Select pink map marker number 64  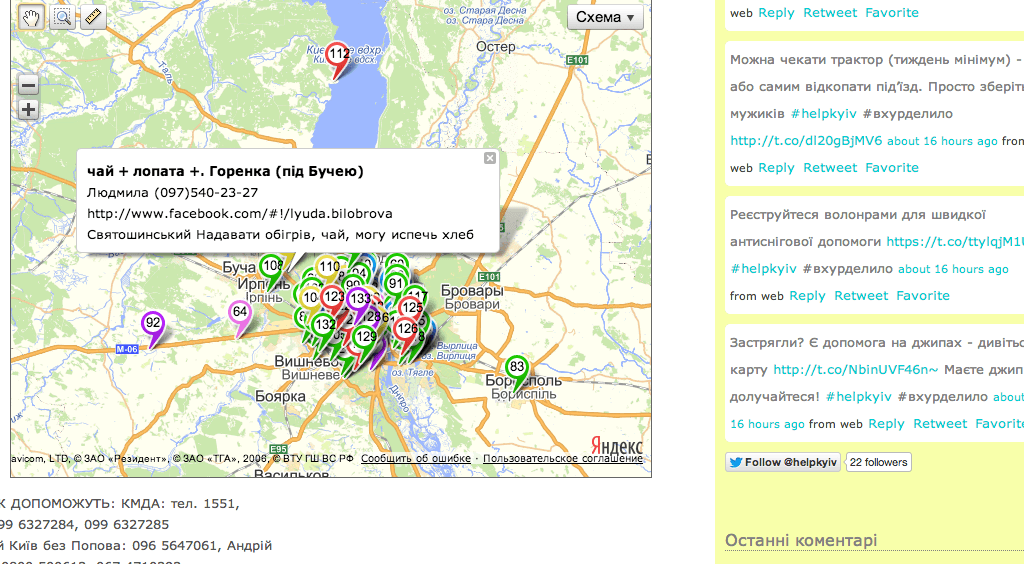coord(240,313)
